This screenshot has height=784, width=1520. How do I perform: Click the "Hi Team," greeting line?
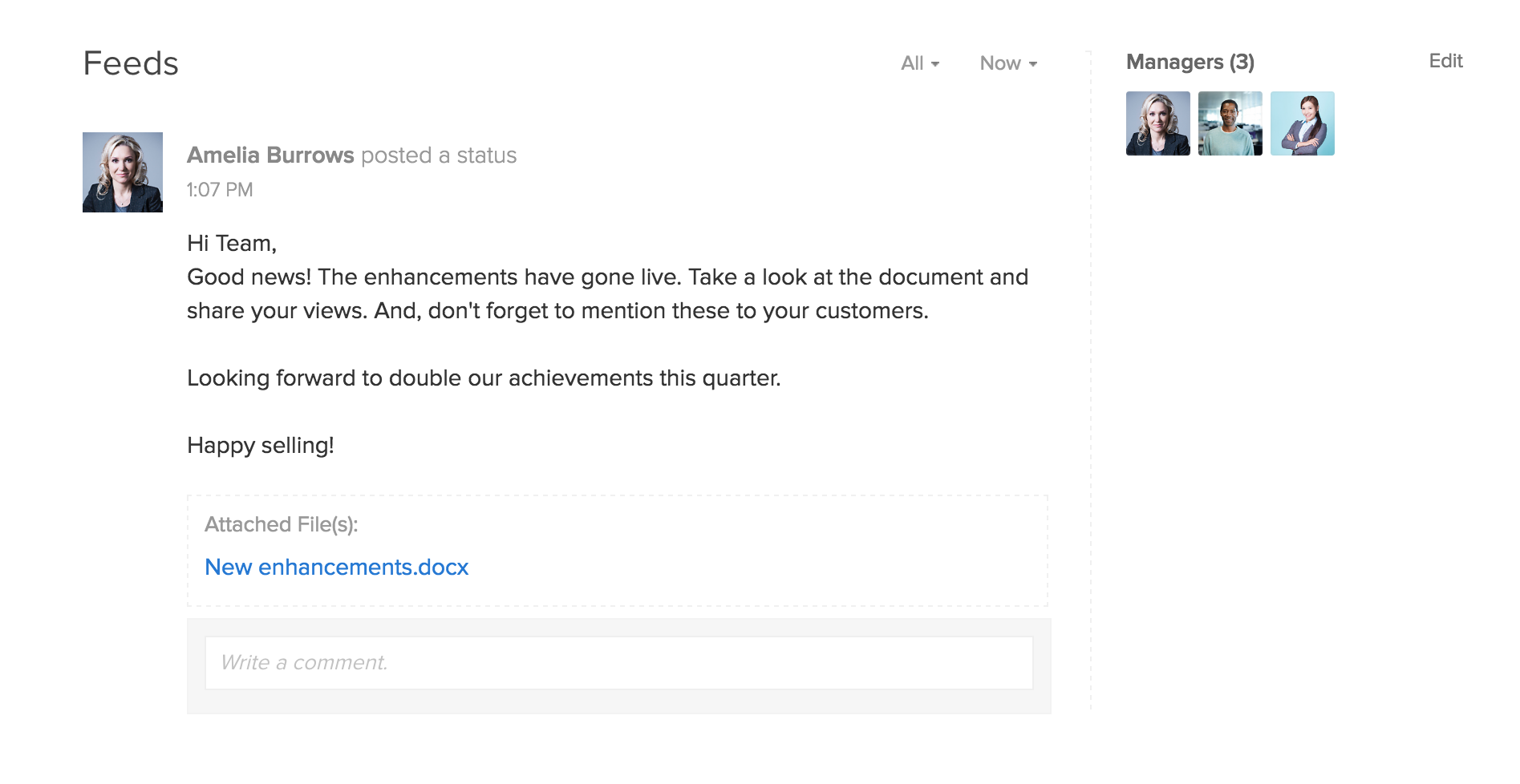click(x=232, y=244)
